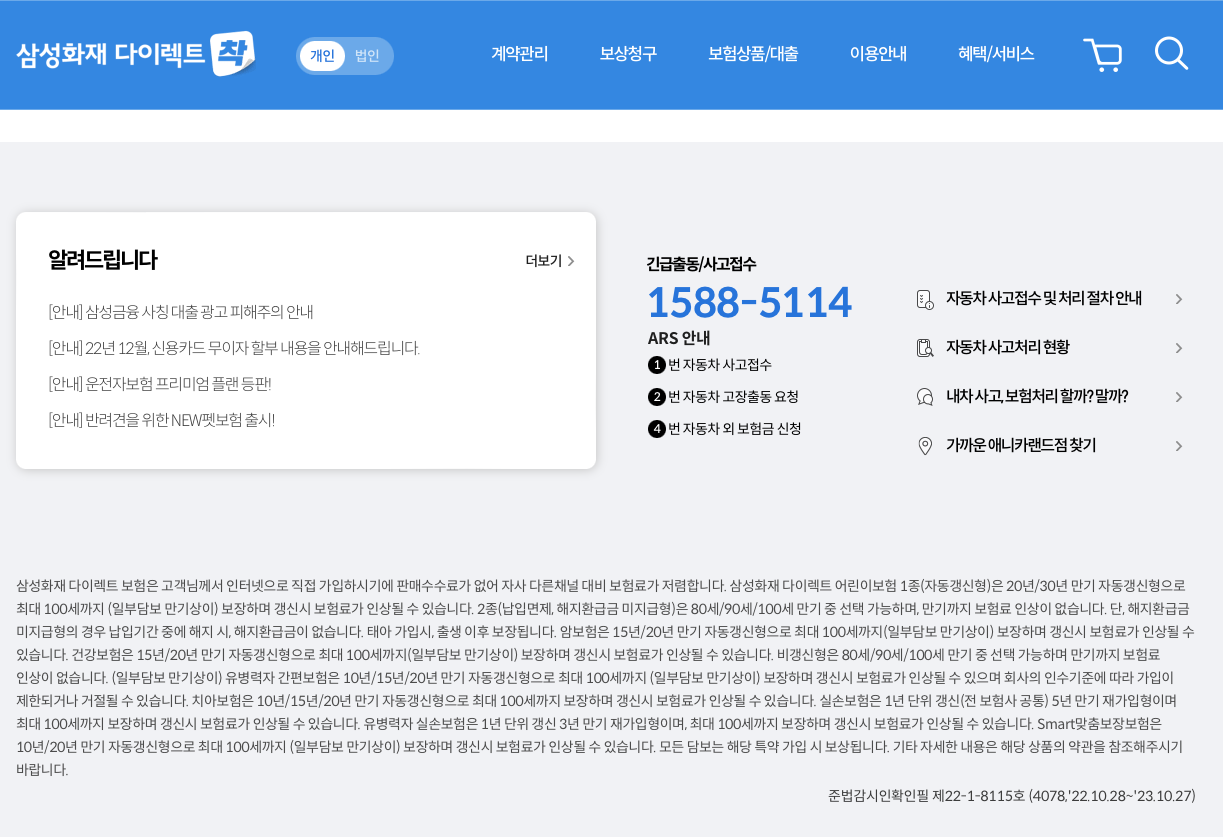The height and width of the screenshot is (837, 1223).
Task: Open notice 22년 12월 신용카드 무이자 할부
Action: pos(234,348)
